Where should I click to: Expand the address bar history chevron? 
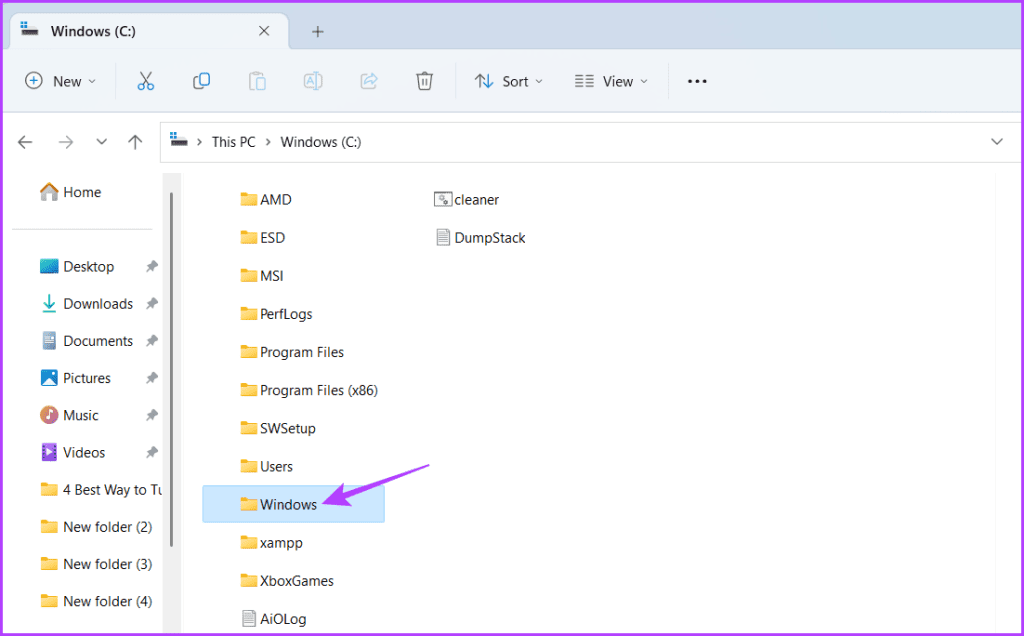(x=997, y=142)
